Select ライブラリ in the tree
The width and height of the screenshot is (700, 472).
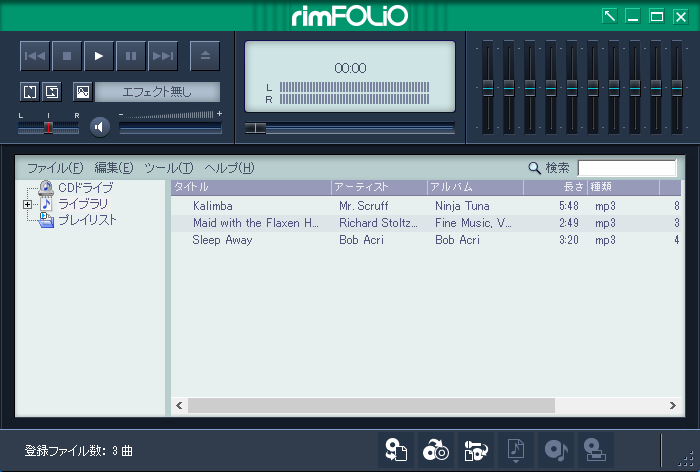[x=83, y=204]
